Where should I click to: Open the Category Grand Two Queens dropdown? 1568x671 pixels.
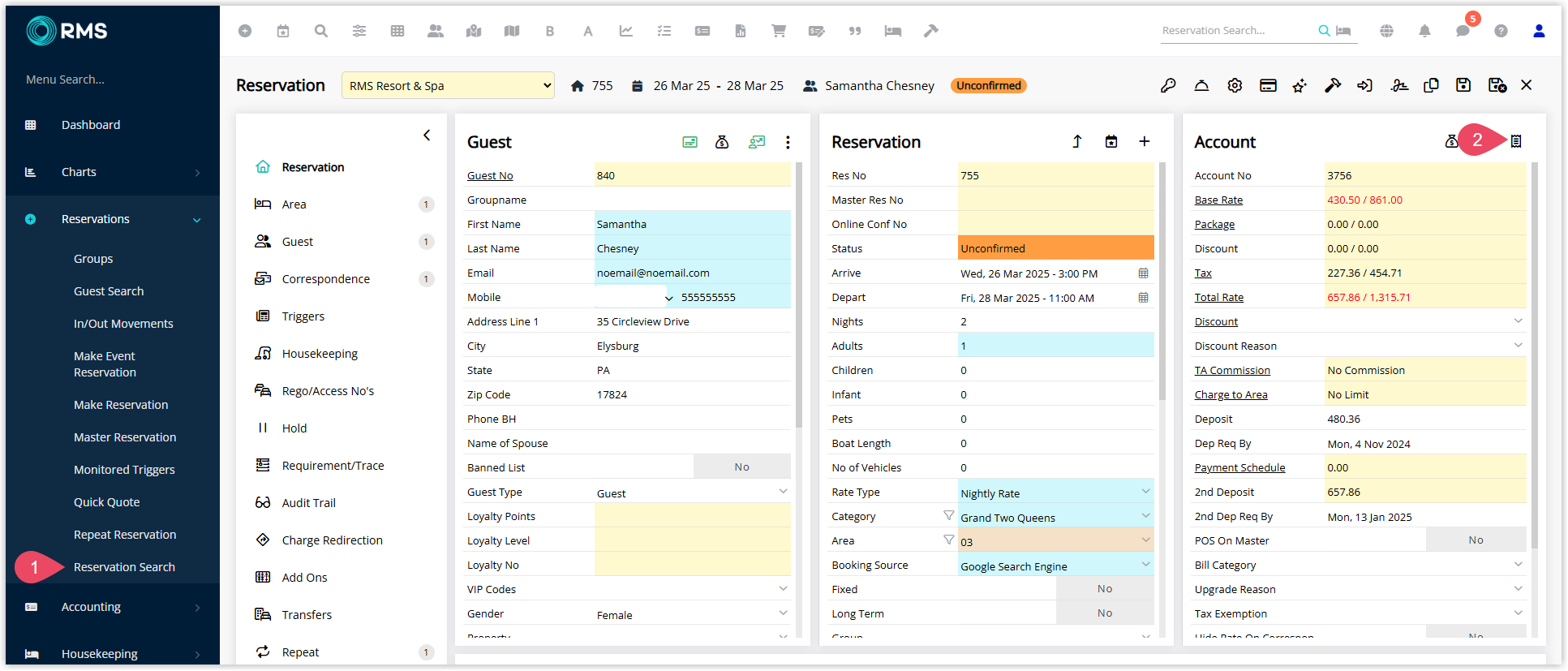[1145, 515]
